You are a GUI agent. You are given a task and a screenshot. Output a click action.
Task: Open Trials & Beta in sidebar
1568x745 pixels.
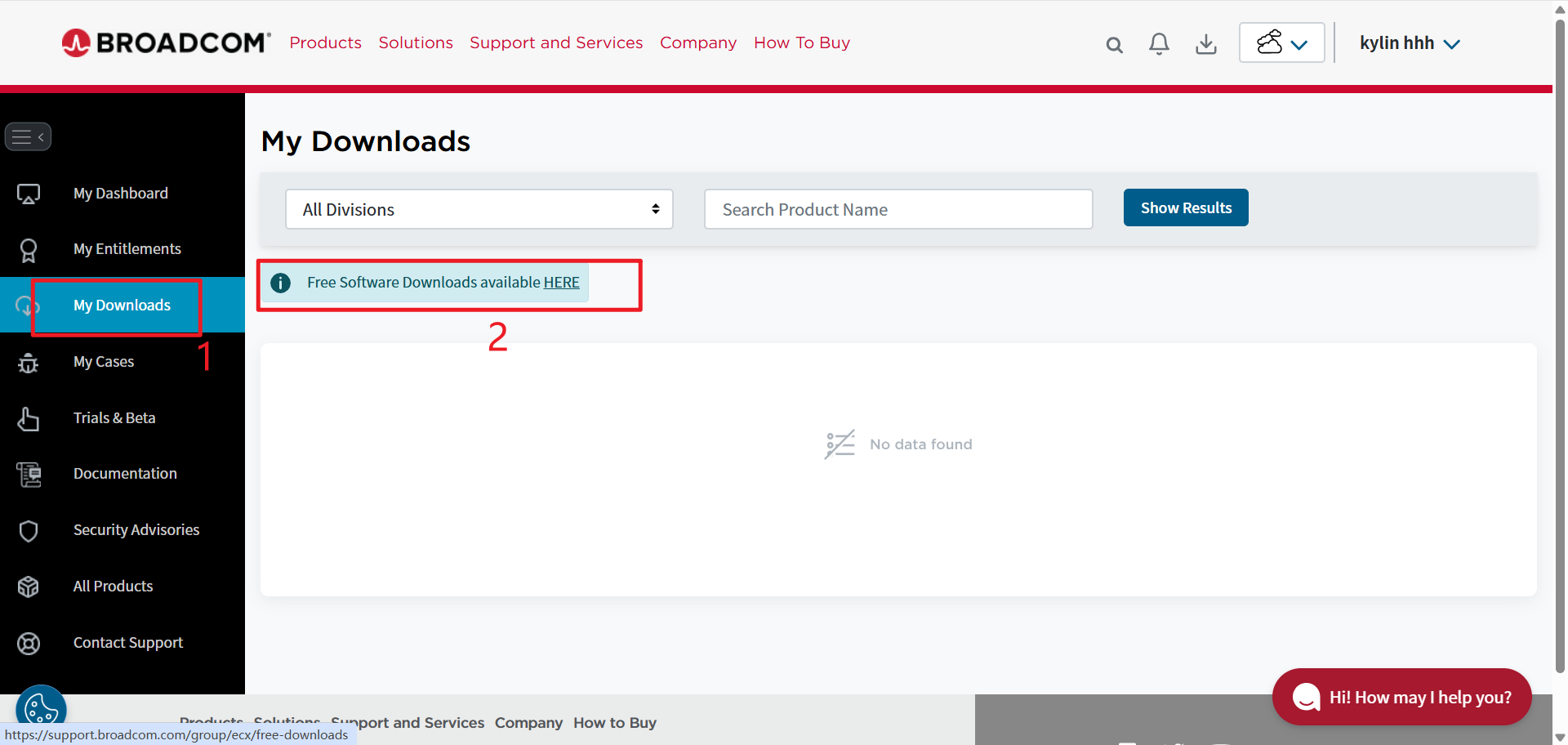point(114,418)
